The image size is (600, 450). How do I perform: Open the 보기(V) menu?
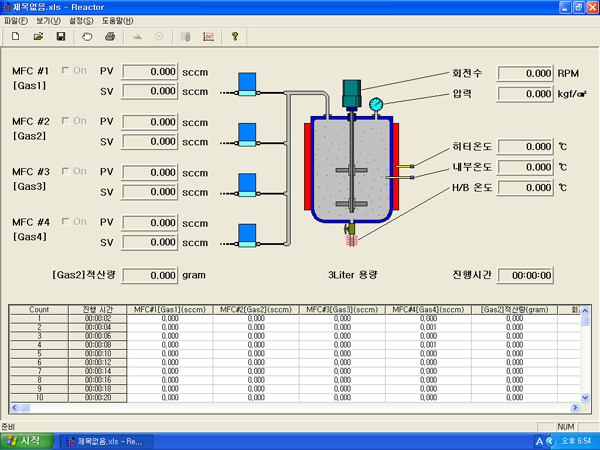coord(48,20)
